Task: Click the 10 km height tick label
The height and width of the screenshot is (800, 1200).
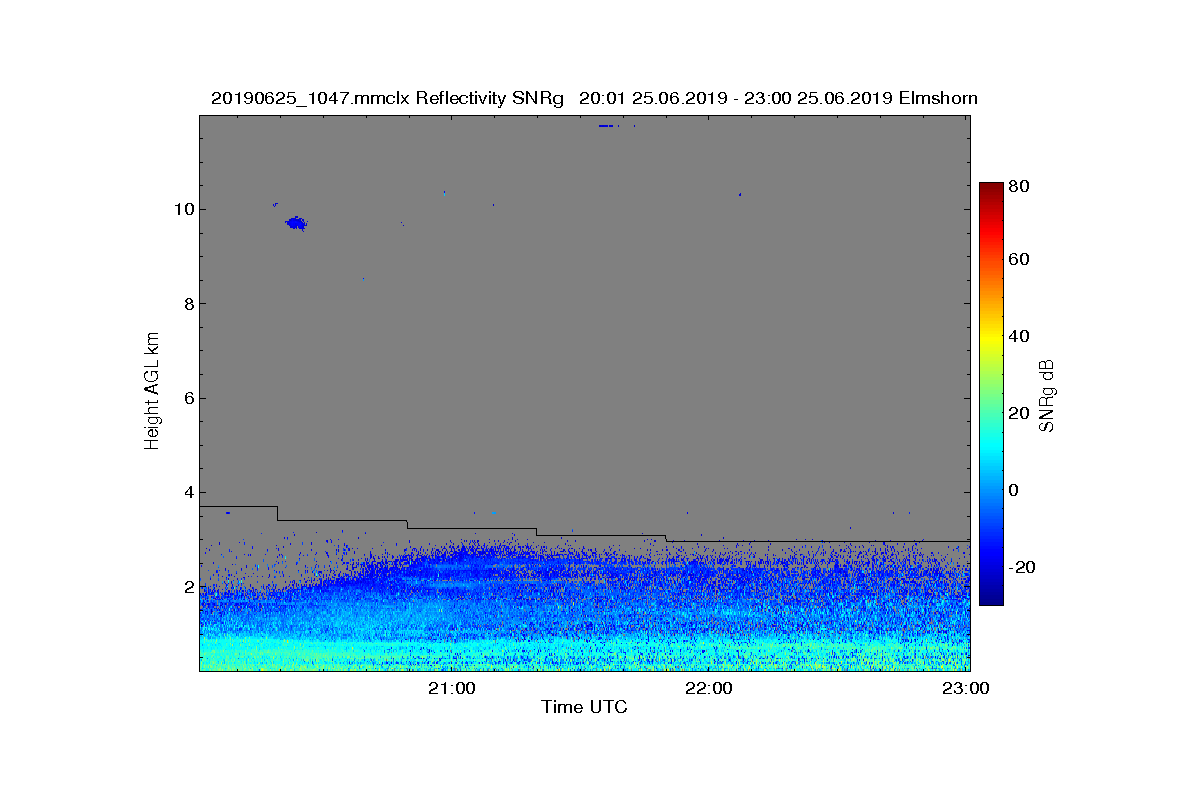Action: (183, 209)
